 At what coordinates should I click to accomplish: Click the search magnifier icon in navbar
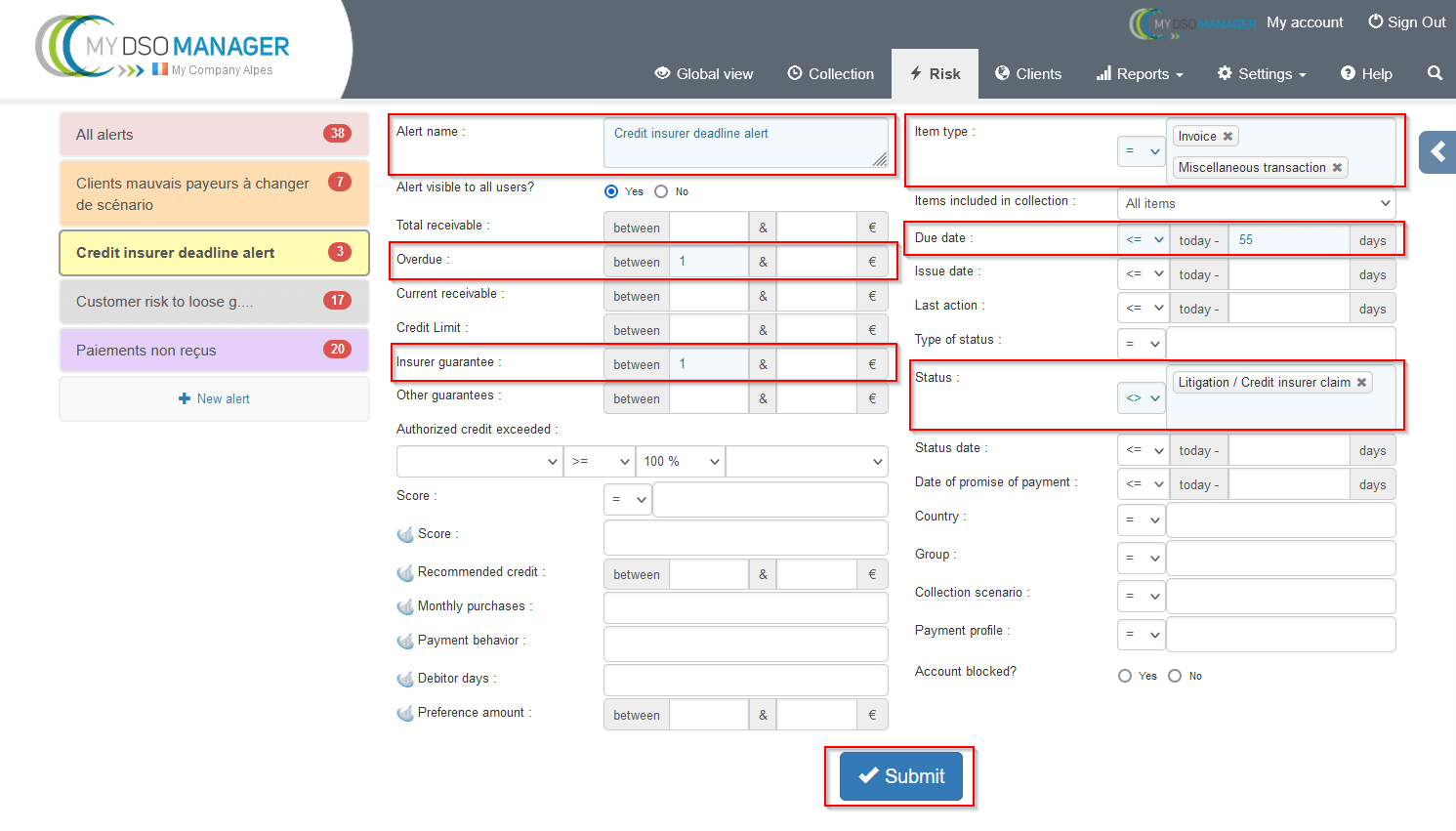(x=1434, y=73)
